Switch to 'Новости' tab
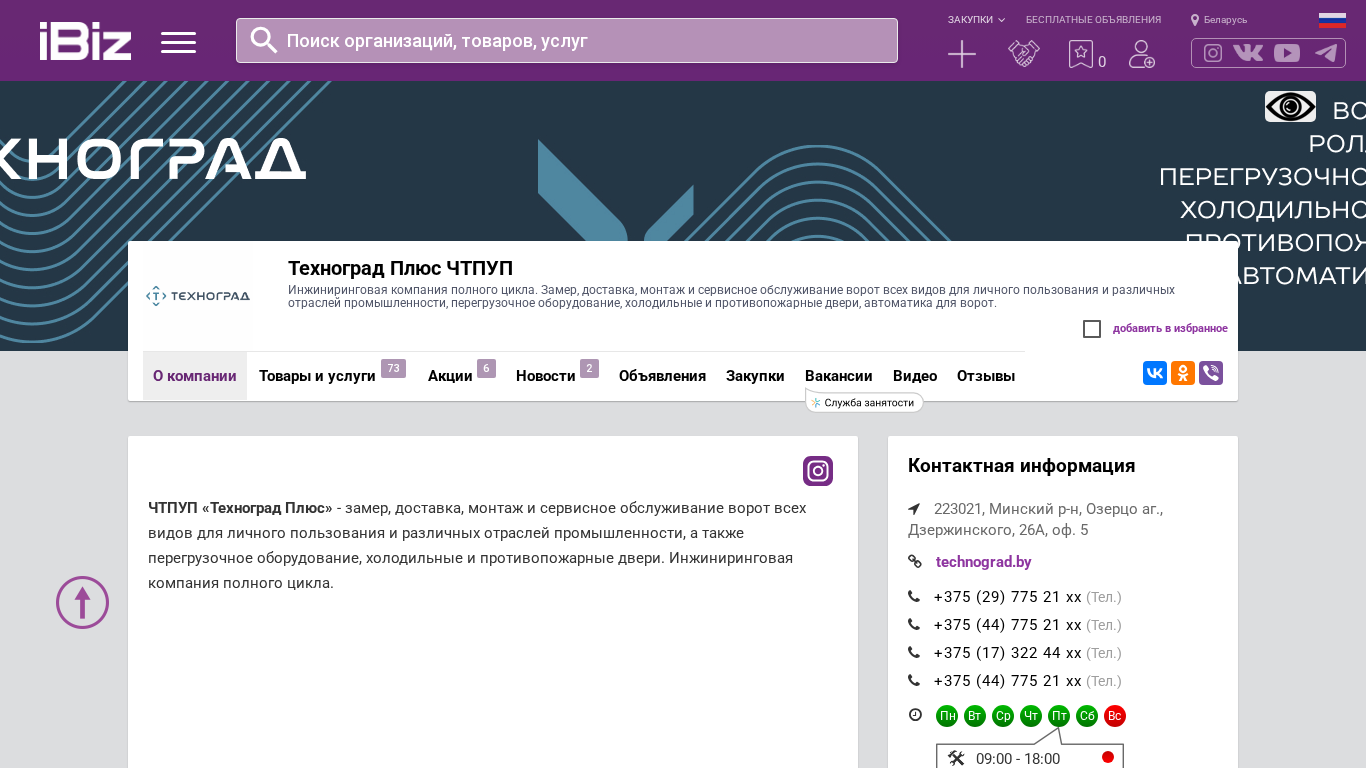This screenshot has width=1366, height=768. (x=546, y=376)
